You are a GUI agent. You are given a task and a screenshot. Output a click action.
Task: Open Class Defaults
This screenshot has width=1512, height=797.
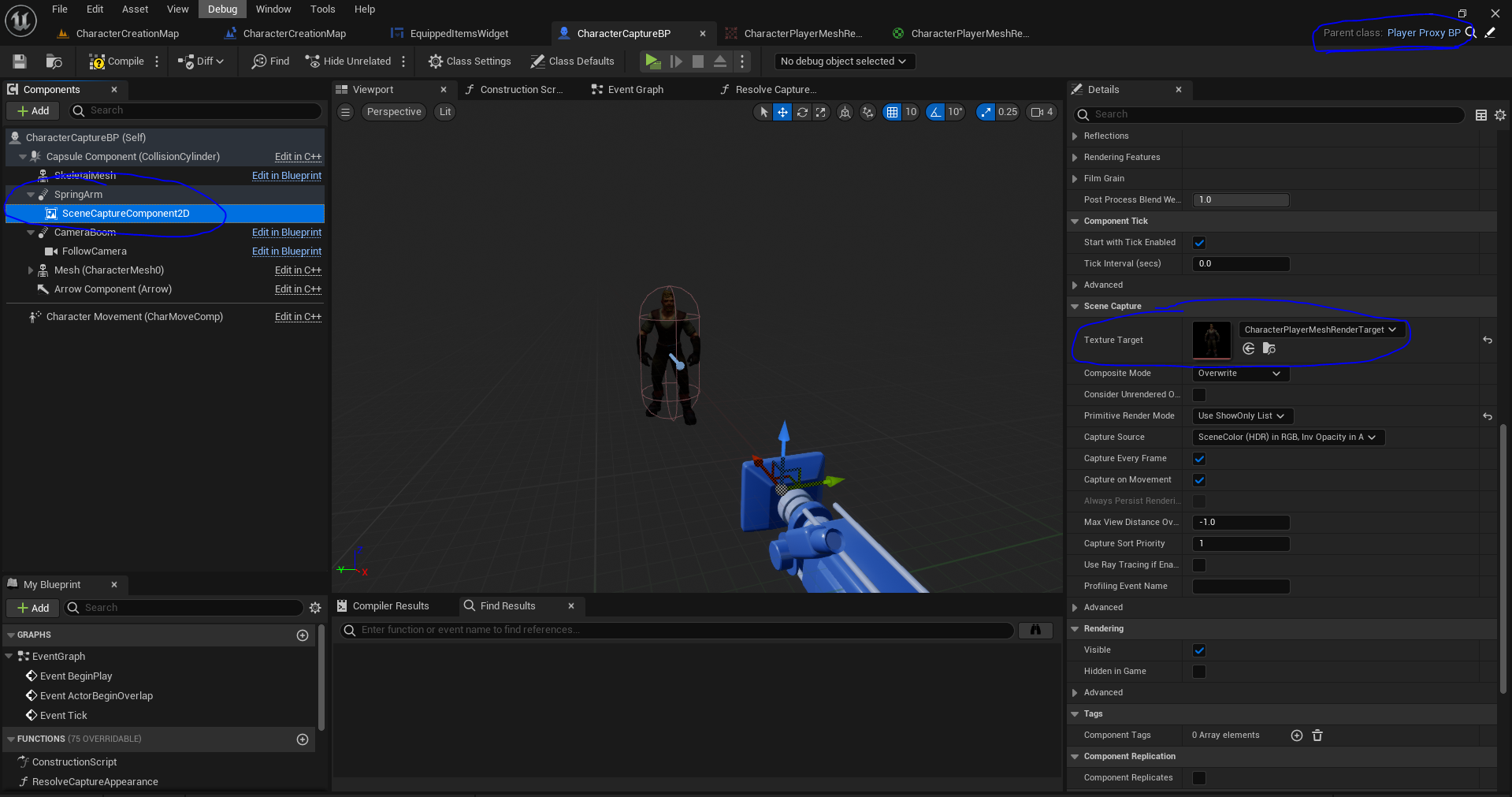pyautogui.click(x=572, y=61)
